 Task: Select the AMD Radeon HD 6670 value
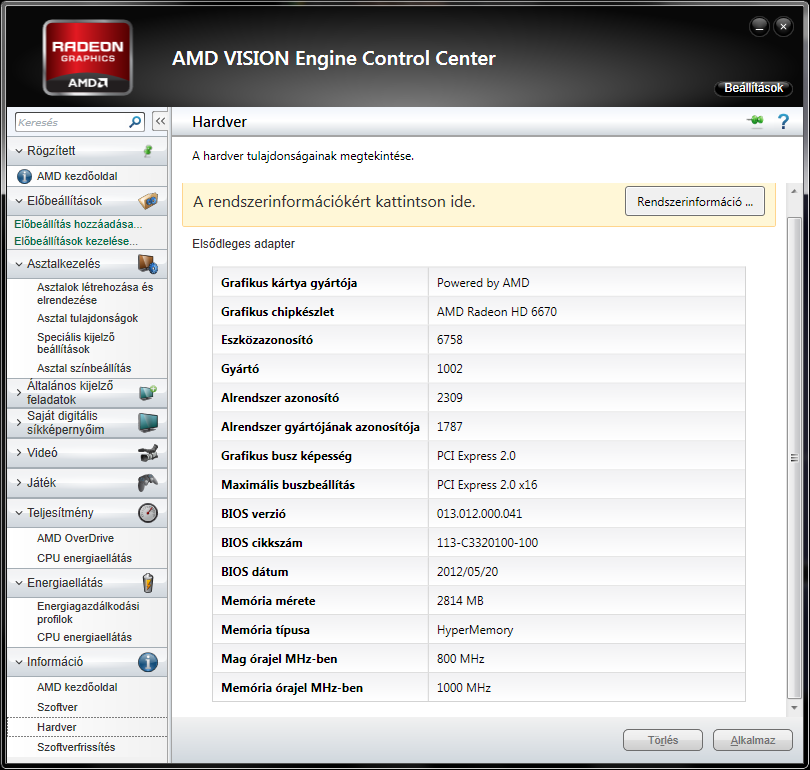[497, 312]
